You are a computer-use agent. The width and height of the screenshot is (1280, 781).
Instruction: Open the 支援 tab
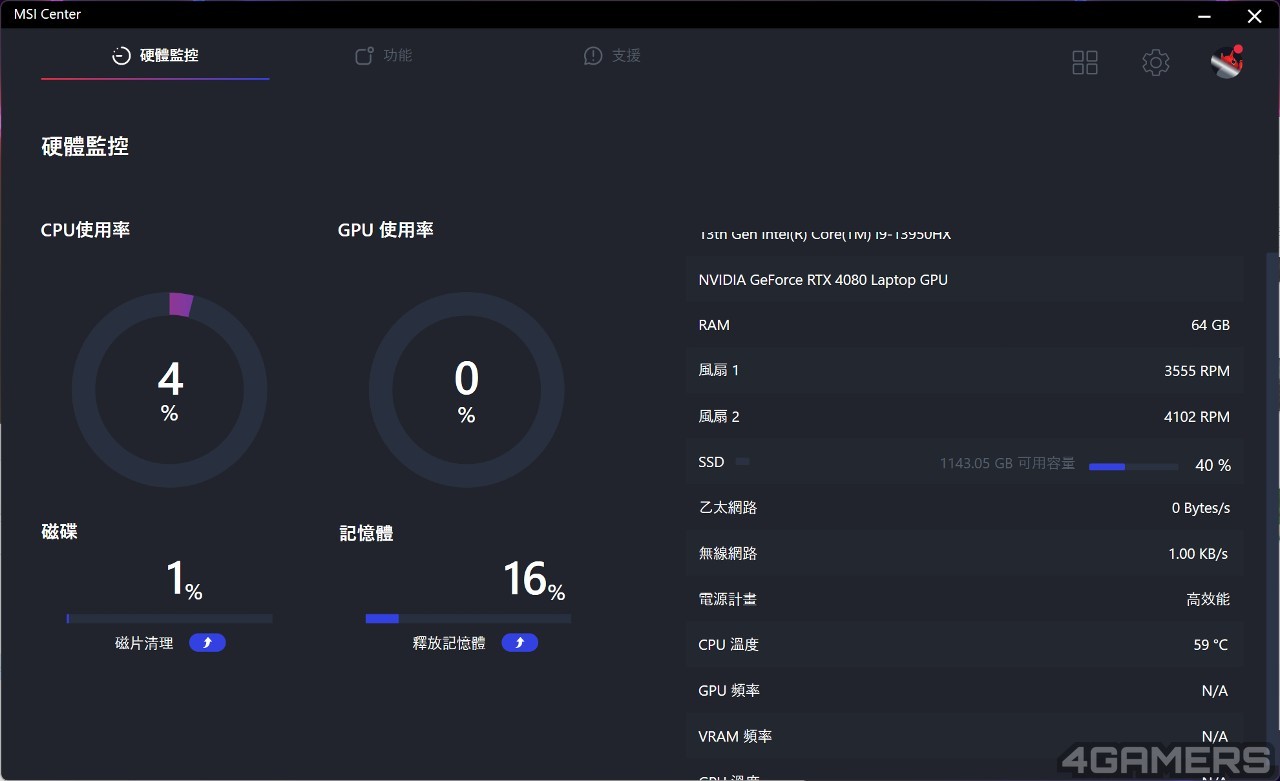click(x=612, y=55)
